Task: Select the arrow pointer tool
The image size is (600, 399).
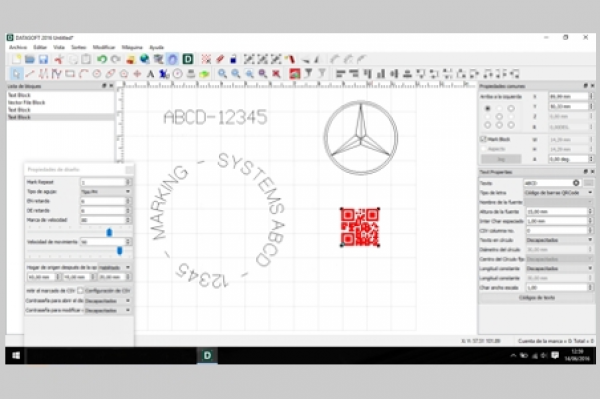Action: click(16, 73)
